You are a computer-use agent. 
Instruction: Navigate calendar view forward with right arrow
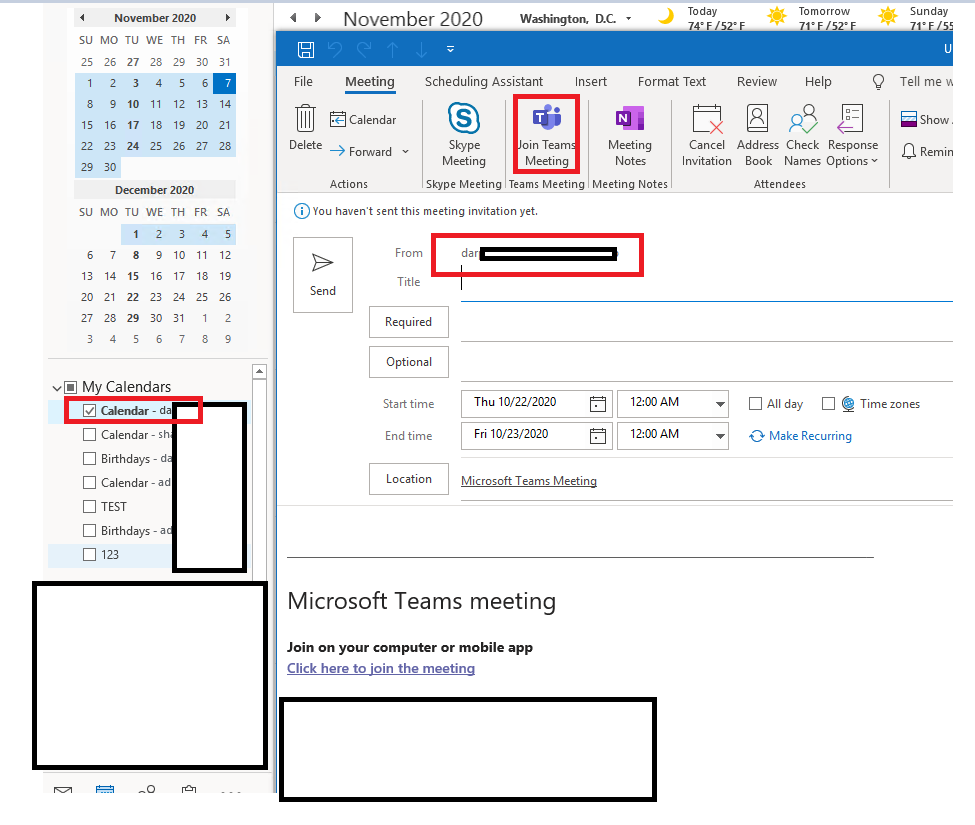pyautogui.click(x=318, y=18)
